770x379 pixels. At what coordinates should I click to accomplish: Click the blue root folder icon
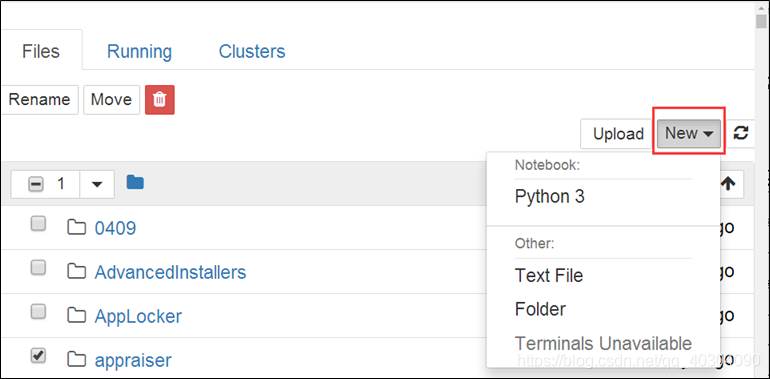pyautogui.click(x=135, y=183)
